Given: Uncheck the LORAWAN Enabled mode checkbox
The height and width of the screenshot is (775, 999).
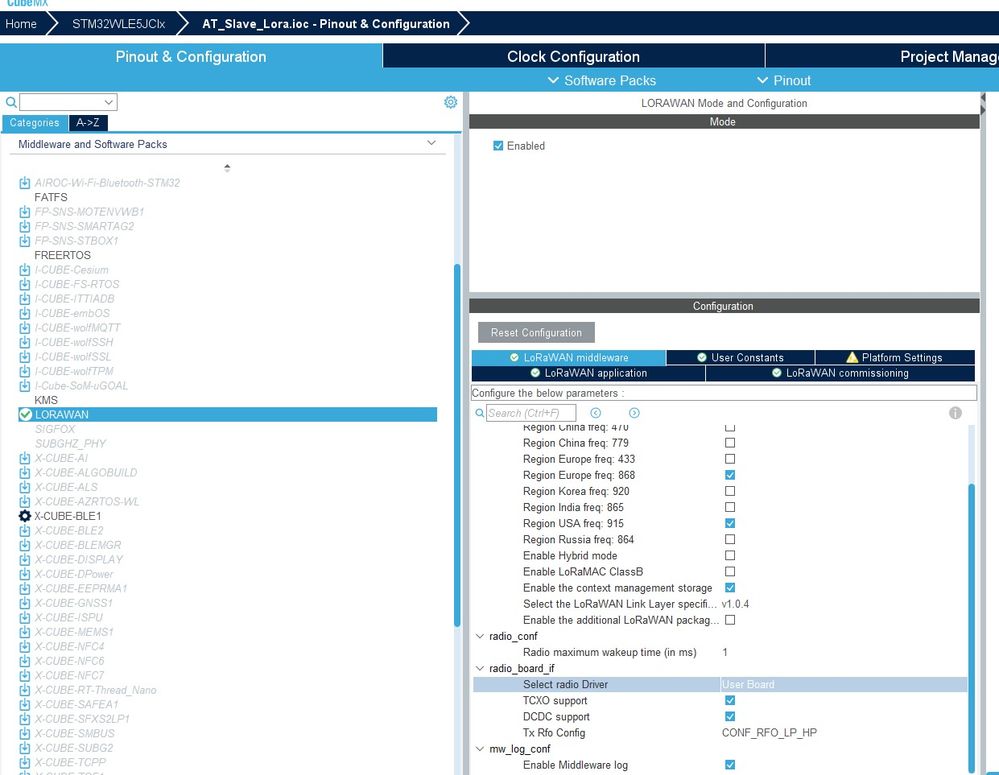Looking at the screenshot, I should tap(498, 146).
